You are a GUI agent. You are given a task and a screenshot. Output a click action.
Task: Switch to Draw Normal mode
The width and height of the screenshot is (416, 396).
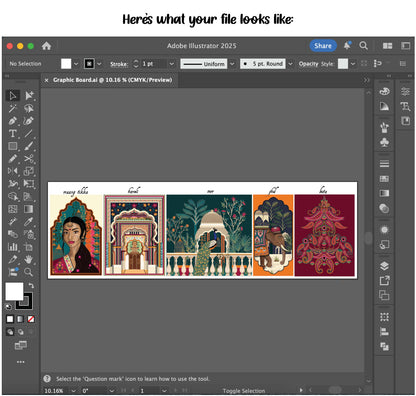(10, 332)
